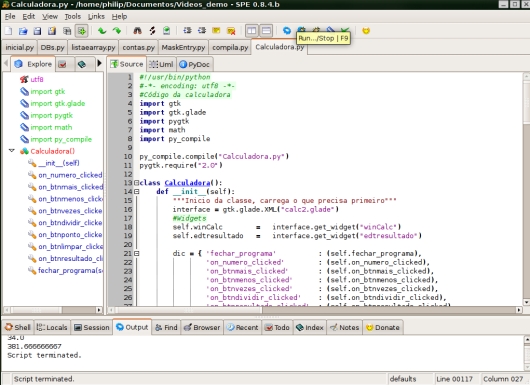Toggle the sidebar layout button
This screenshot has width=530, height=385.
point(251,31)
